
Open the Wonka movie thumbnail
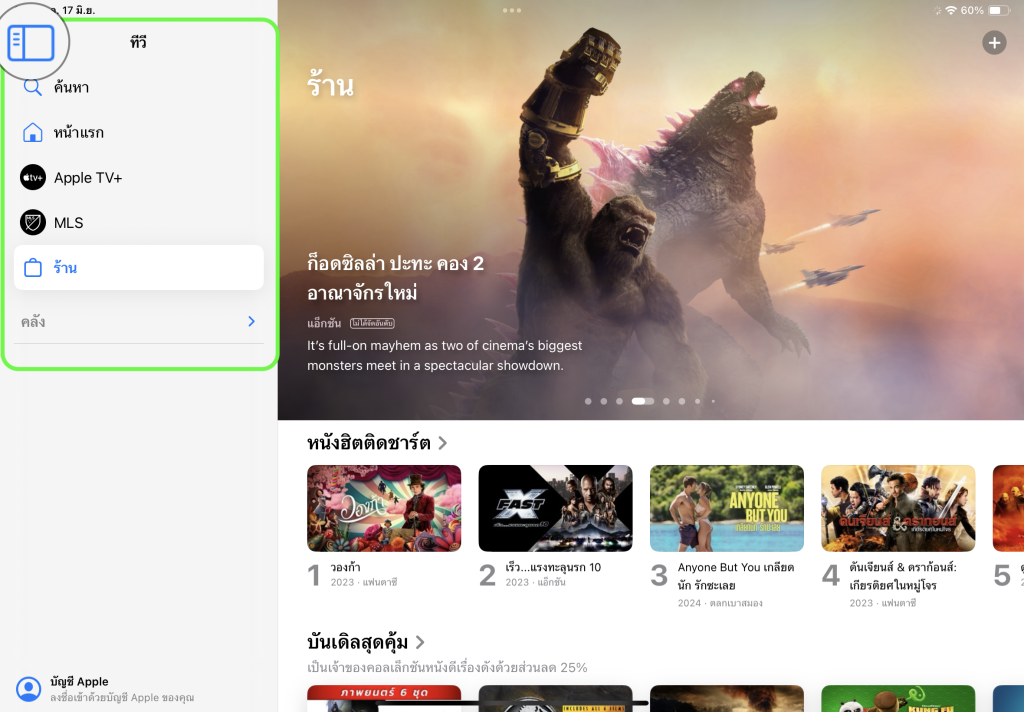click(x=384, y=508)
